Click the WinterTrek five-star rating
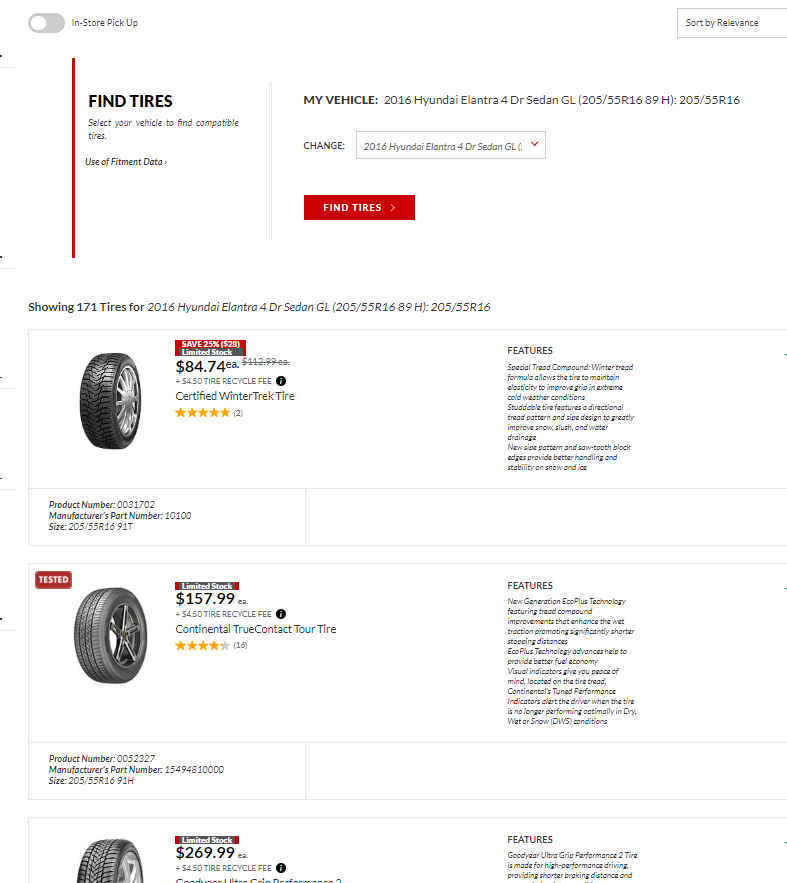This screenshot has width=787, height=883. (x=202, y=413)
